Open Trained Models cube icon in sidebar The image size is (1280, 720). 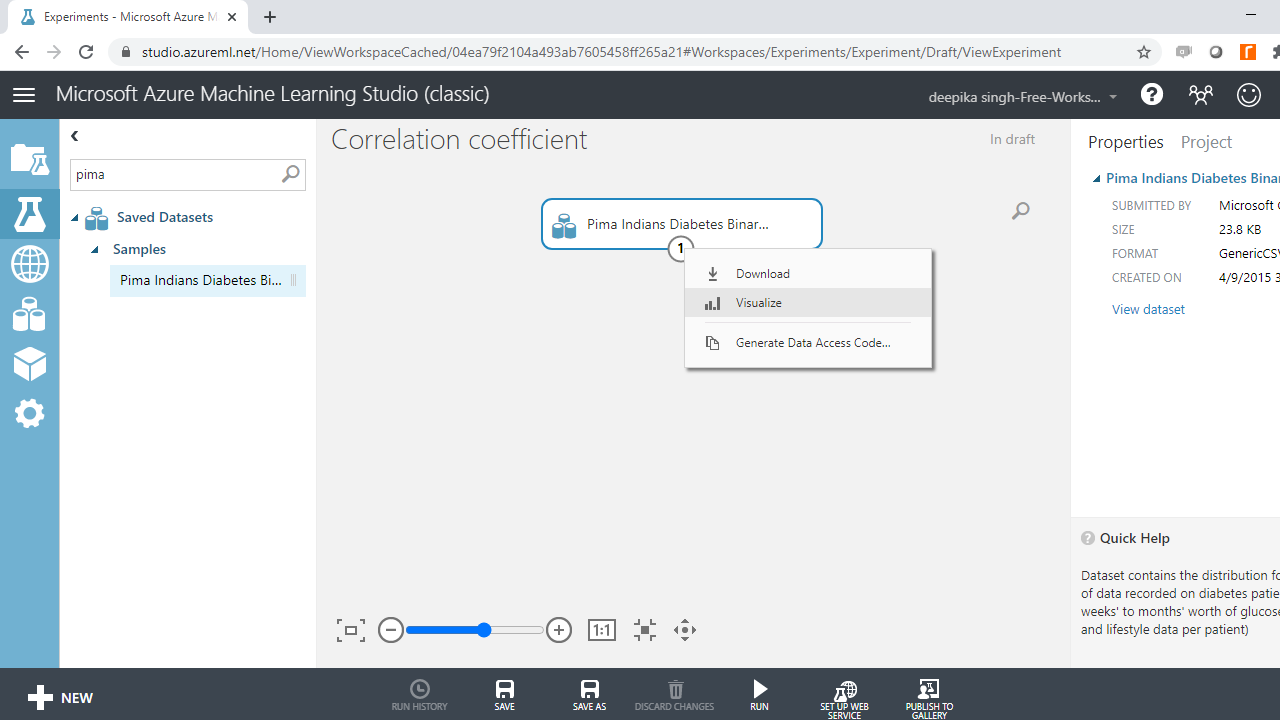29,364
